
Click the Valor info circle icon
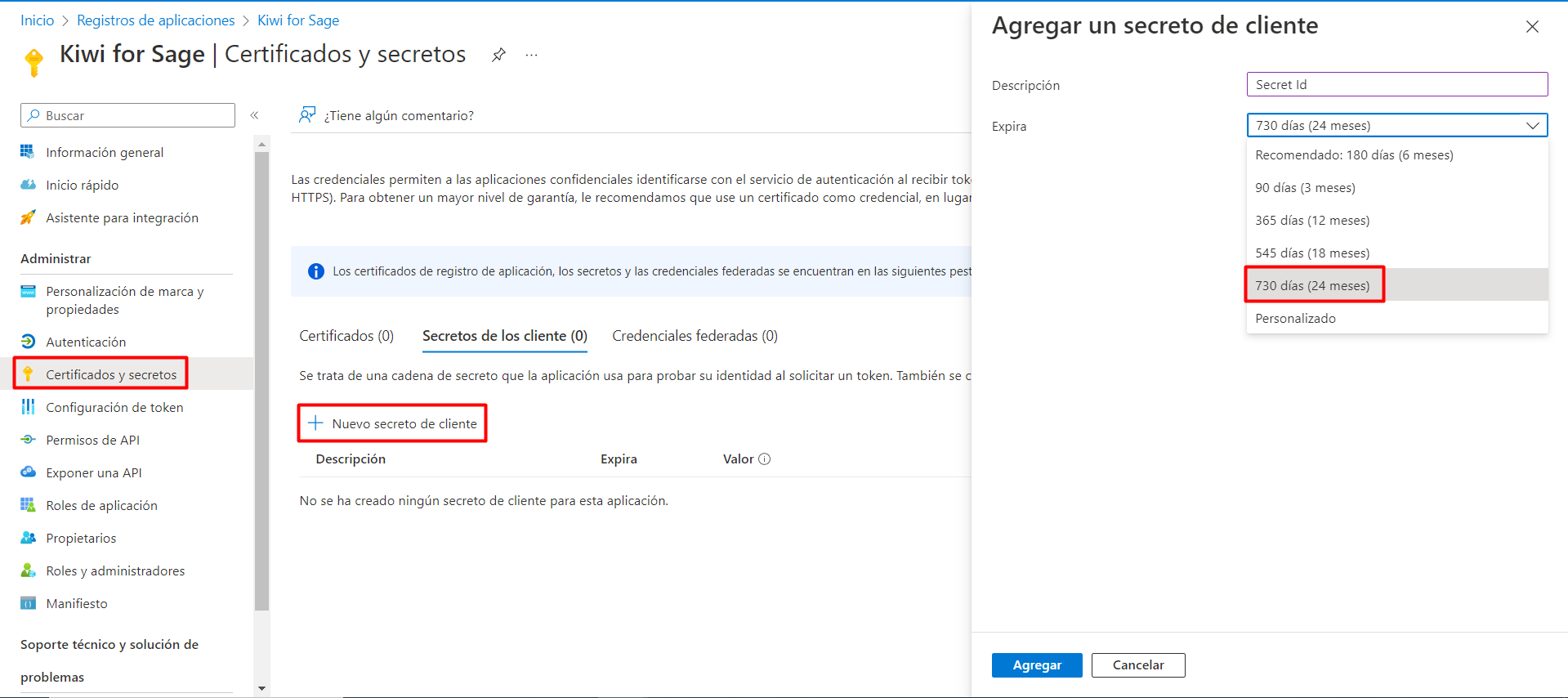pyautogui.click(x=765, y=459)
